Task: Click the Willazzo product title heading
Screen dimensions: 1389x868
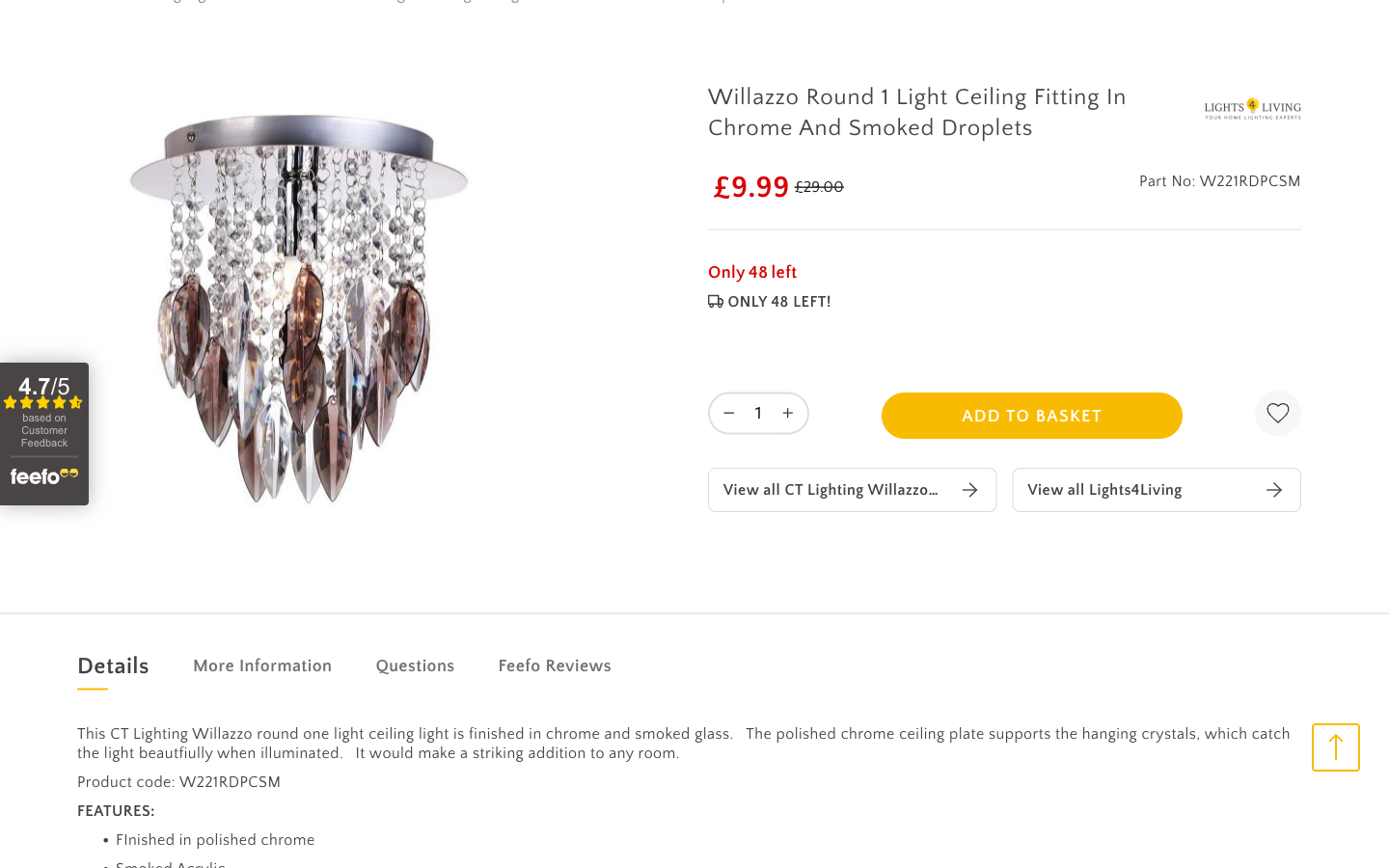Action: click(x=916, y=113)
